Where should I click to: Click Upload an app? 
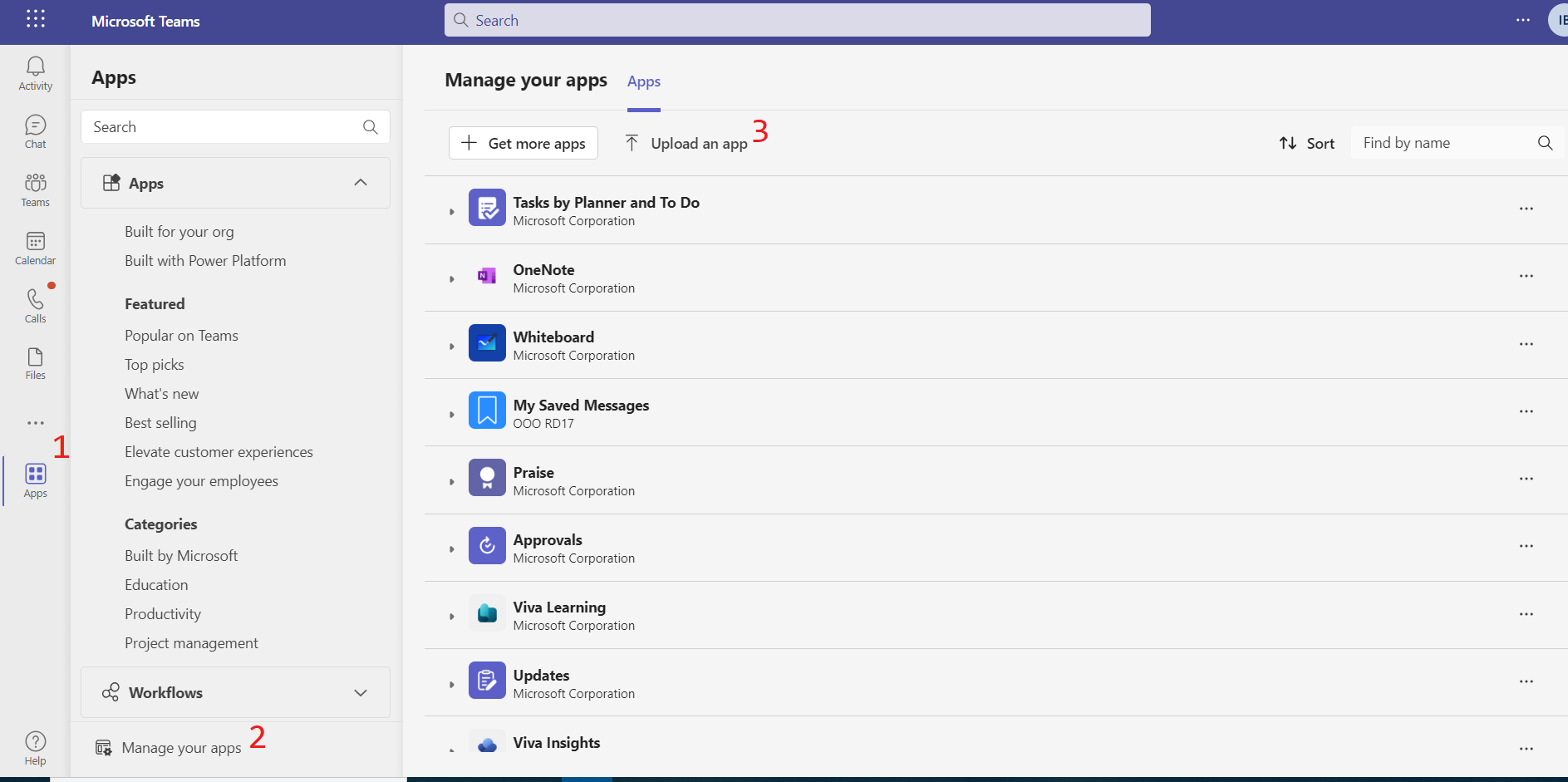point(686,143)
